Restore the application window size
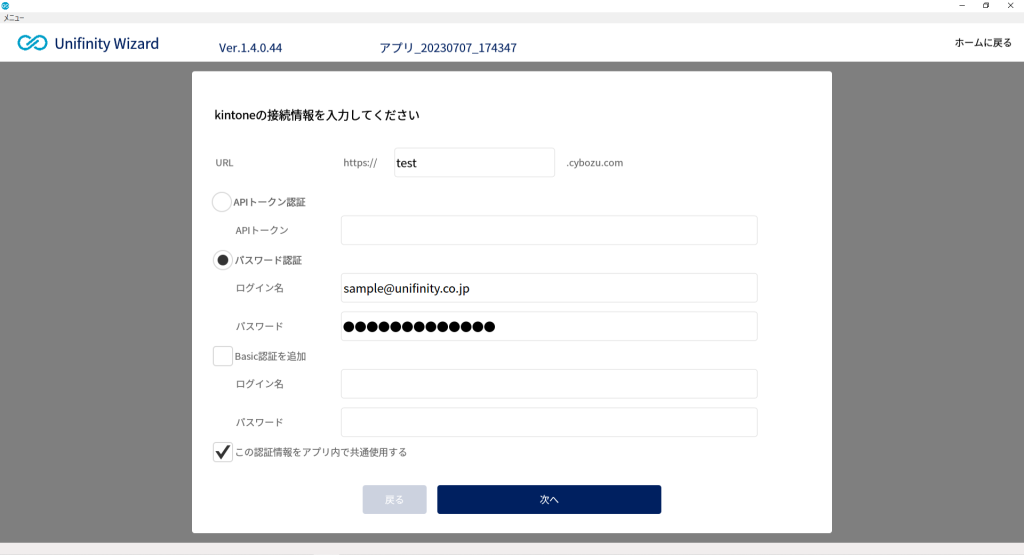 [986, 5]
